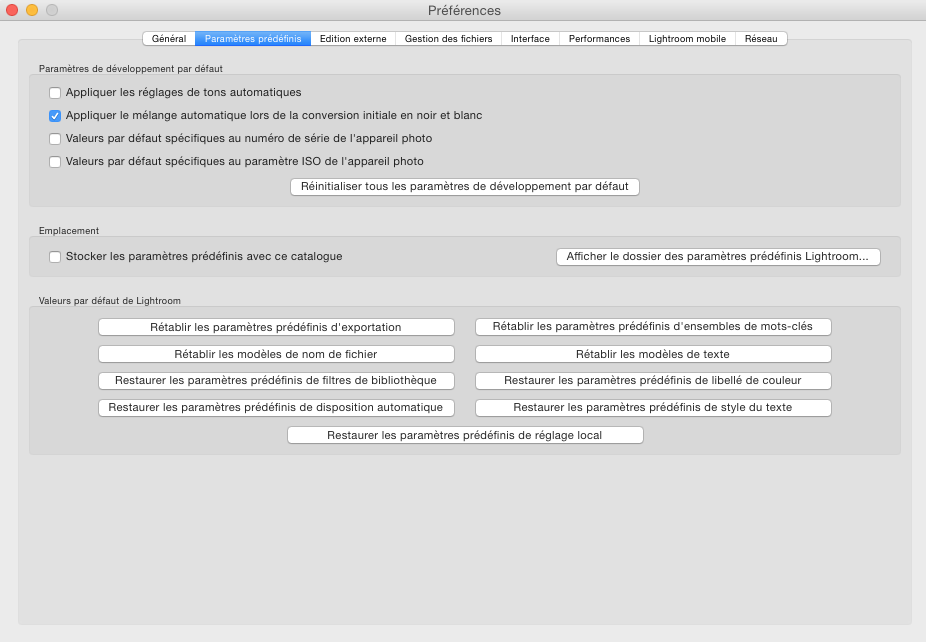The image size is (926, 642).
Task: Open the Lightroom mobile tab
Action: pos(687,38)
